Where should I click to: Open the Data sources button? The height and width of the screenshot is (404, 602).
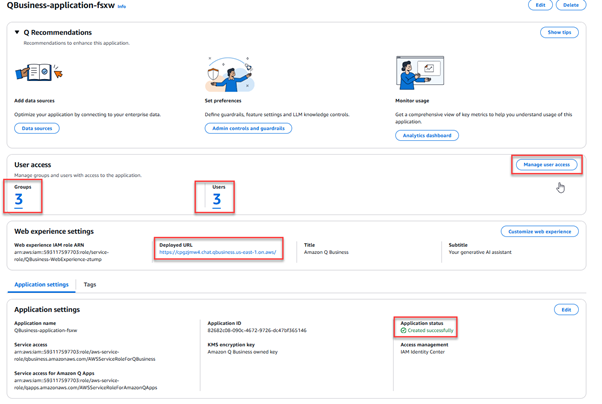[x=37, y=128]
